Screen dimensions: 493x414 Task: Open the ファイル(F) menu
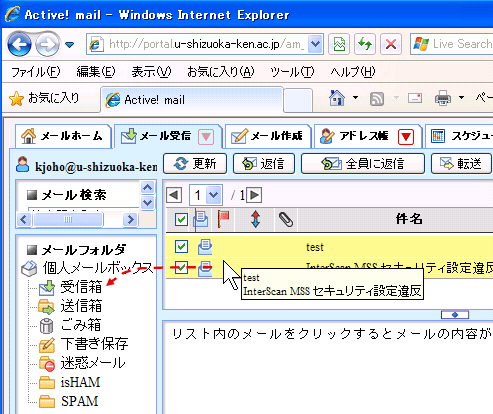click(36, 72)
